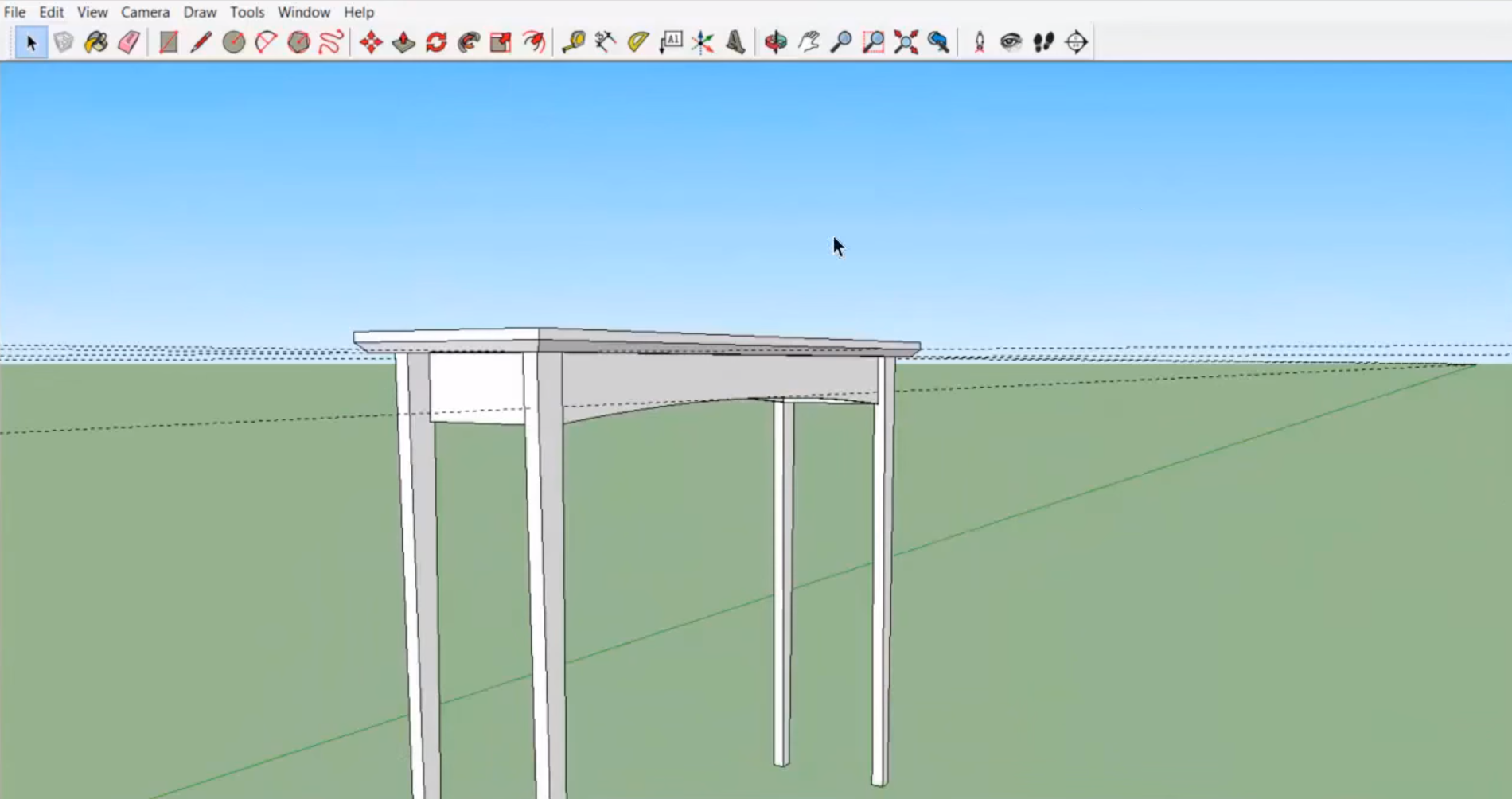Pick the Eraser tool
The image size is (1512, 799).
tap(129, 42)
